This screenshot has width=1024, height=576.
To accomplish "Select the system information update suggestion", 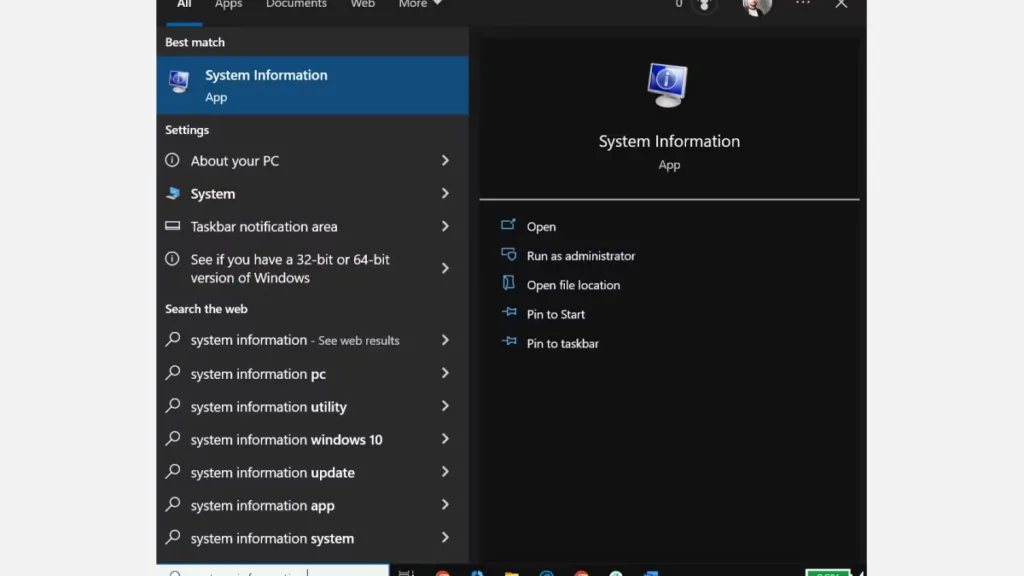I will tap(312, 472).
